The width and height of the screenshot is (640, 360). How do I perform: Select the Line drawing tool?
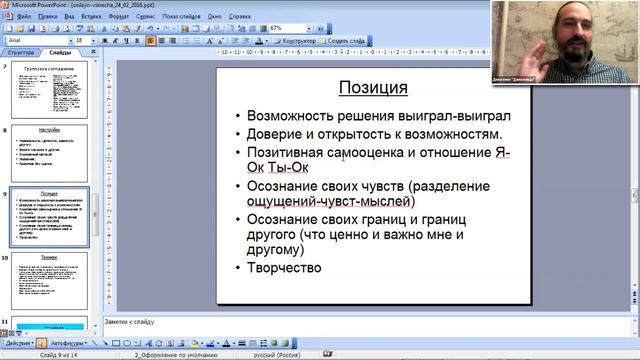click(x=94, y=343)
